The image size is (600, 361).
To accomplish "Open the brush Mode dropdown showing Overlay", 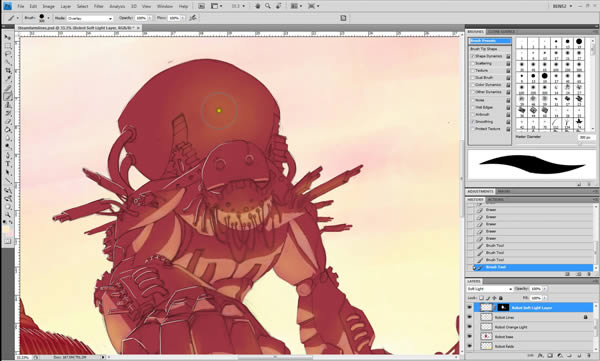I will 90,18.
